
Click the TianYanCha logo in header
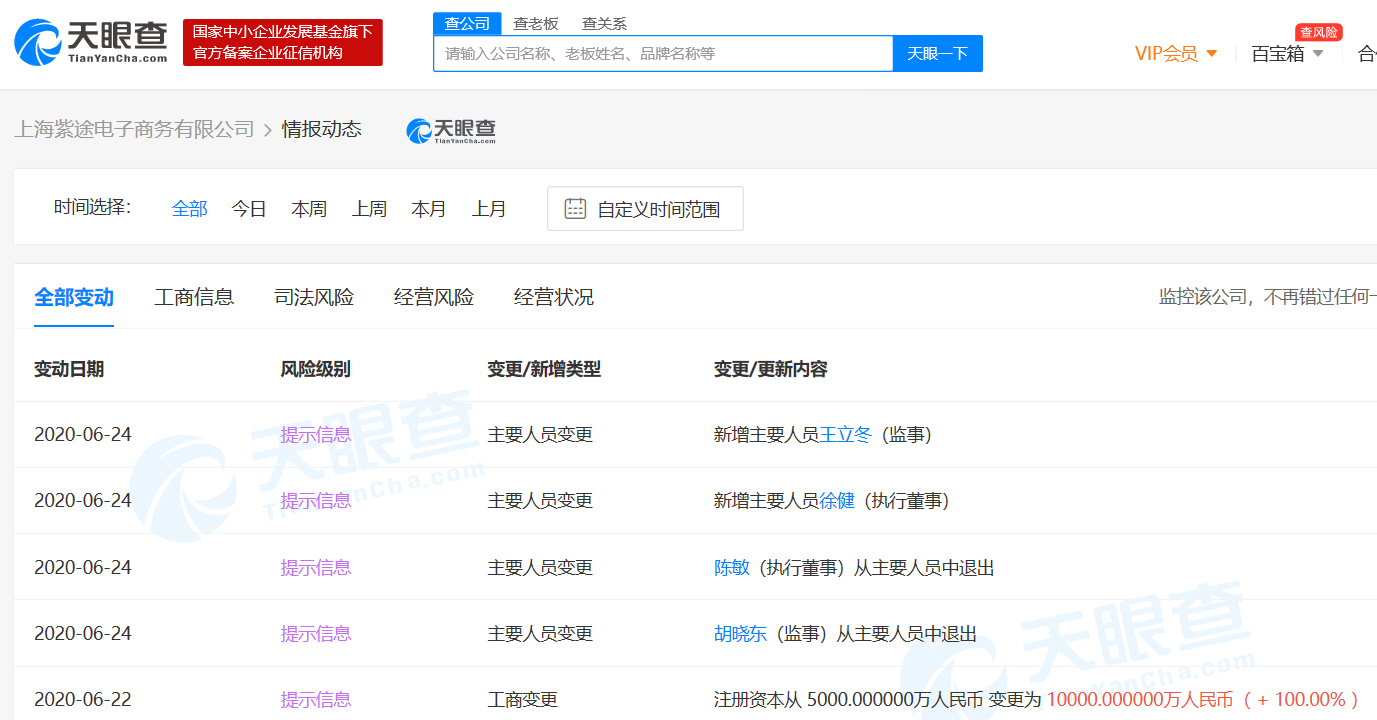click(x=91, y=42)
